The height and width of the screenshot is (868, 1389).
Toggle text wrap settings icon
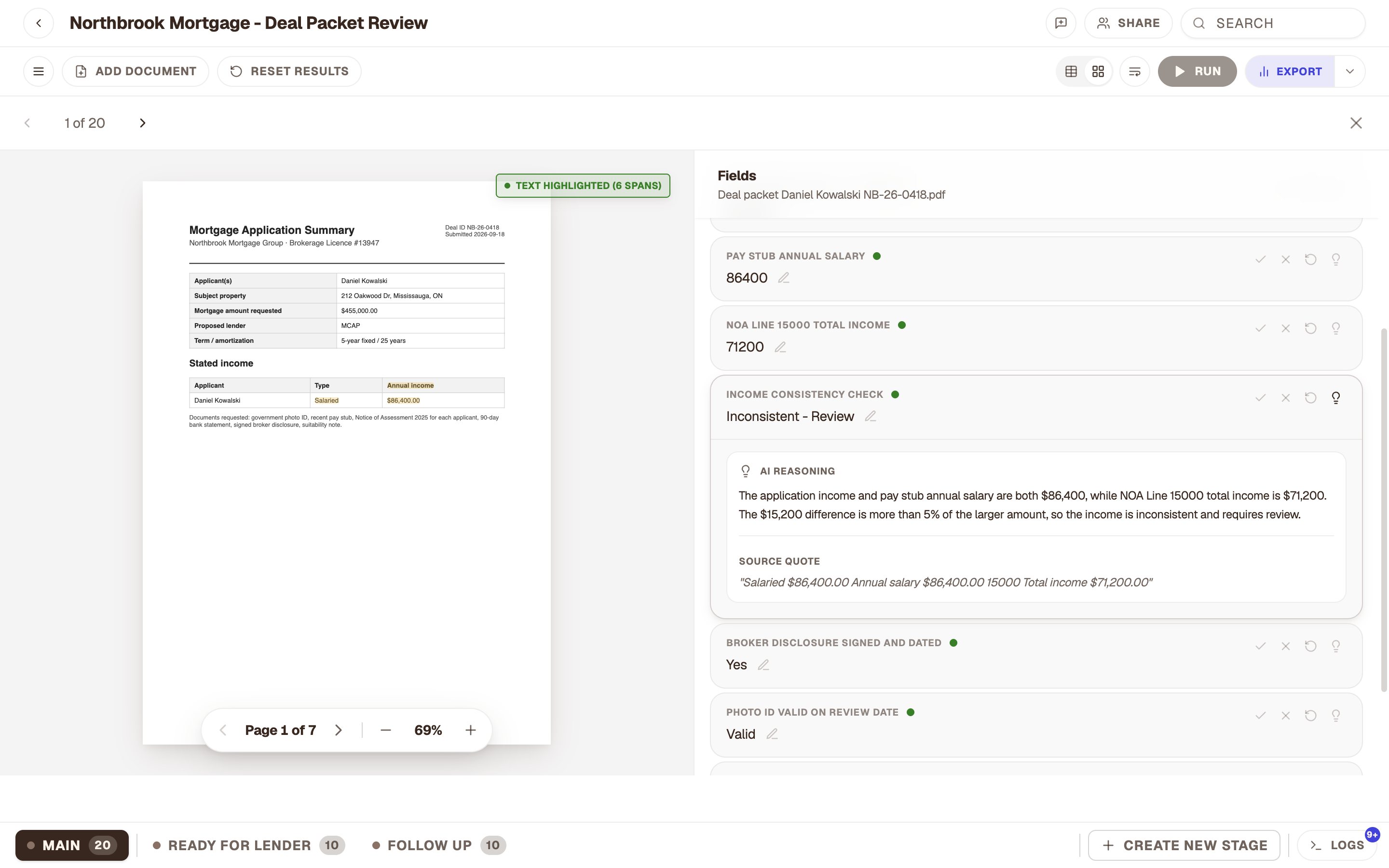coord(1135,71)
